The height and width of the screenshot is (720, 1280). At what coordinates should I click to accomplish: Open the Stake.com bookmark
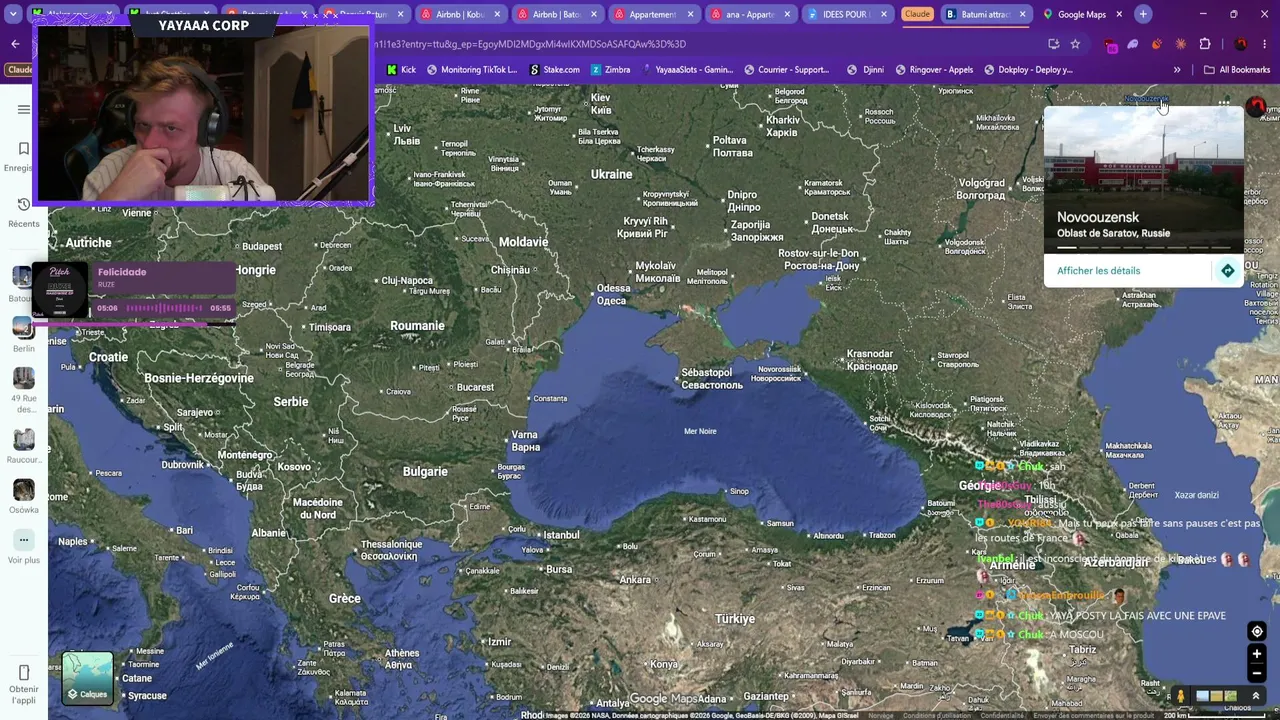[554, 70]
